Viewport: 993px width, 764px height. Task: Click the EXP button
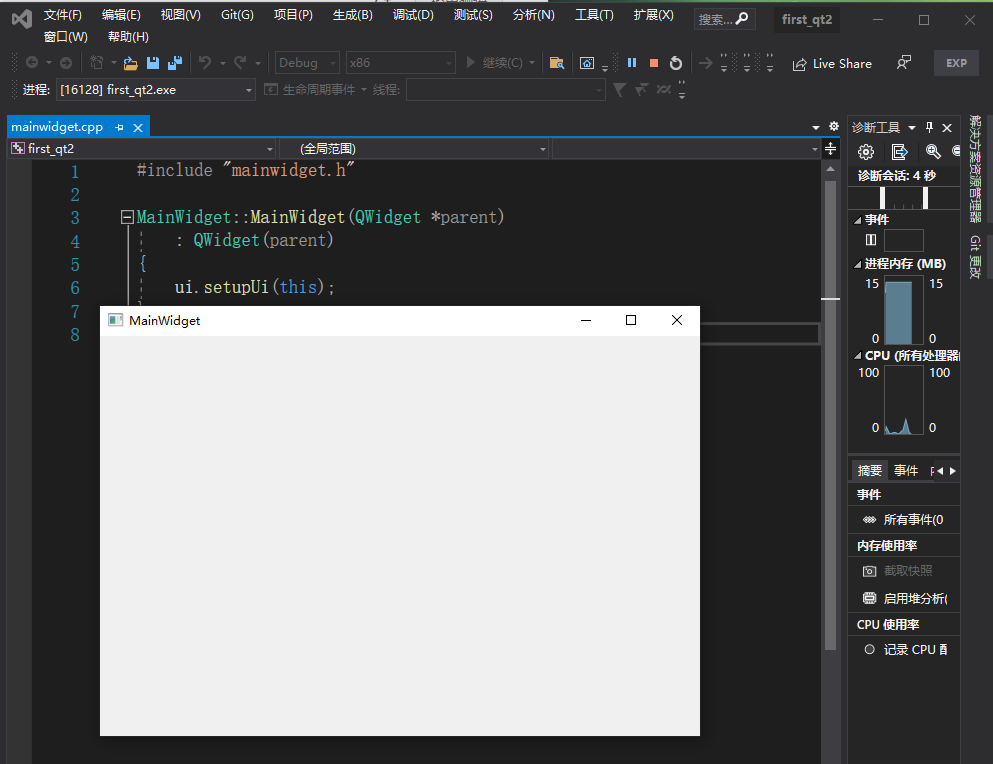click(956, 63)
